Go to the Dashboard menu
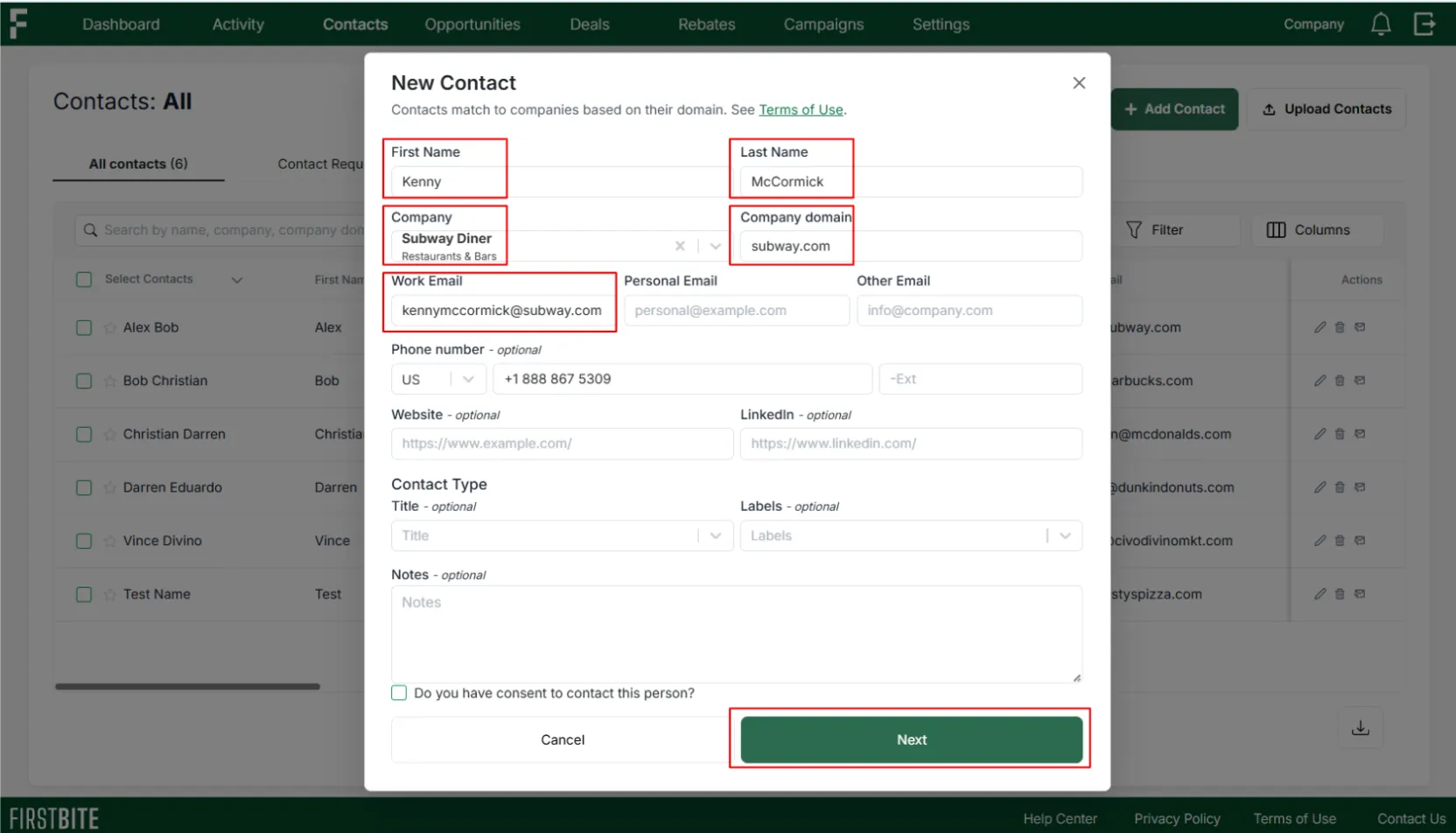Image resolution: width=1456 pixels, height=833 pixels. (x=121, y=24)
